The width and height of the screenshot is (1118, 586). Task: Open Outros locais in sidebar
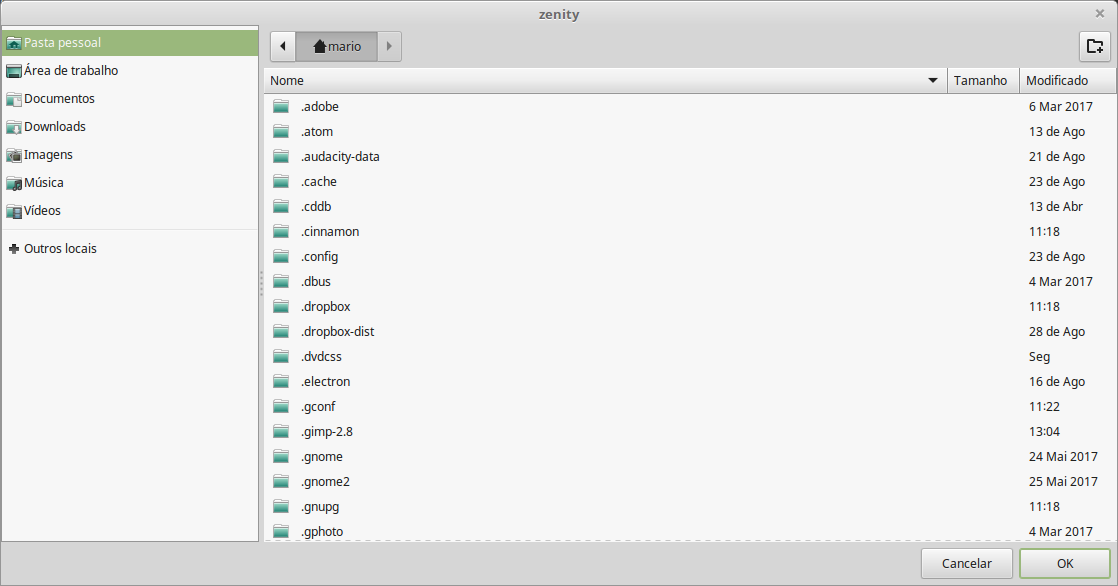click(60, 248)
